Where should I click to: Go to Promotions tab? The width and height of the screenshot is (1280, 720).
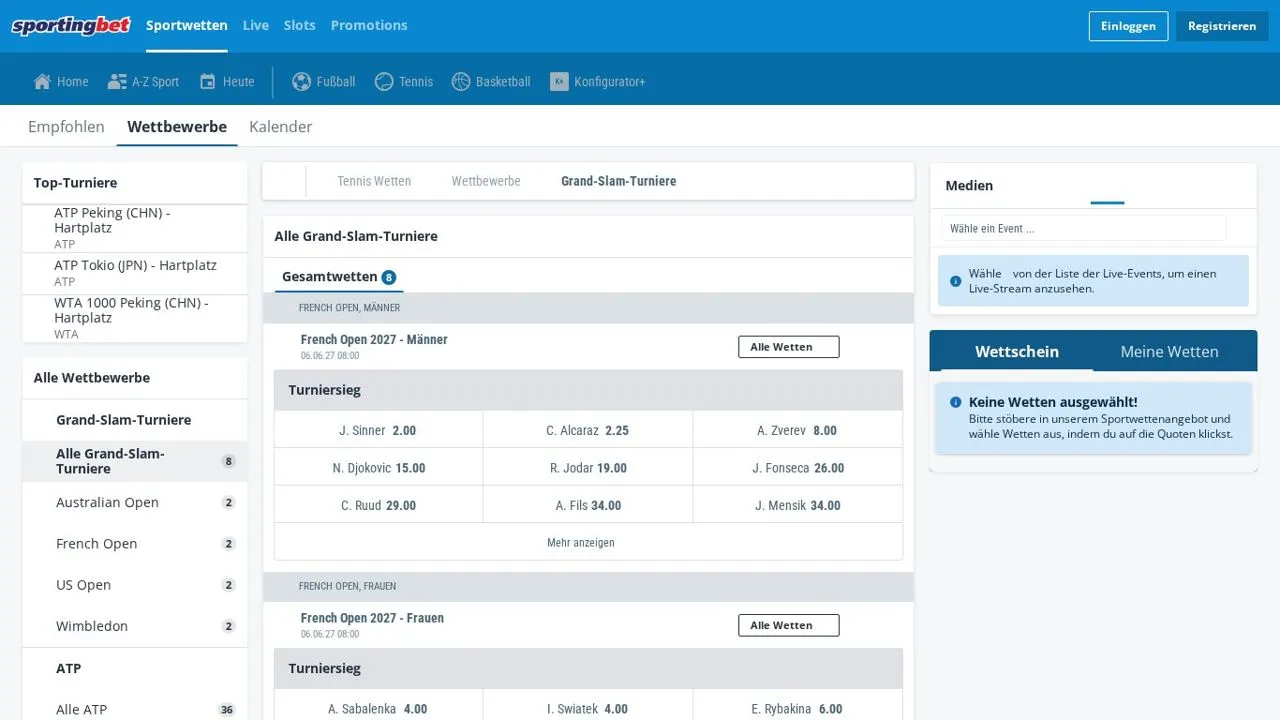coord(369,25)
